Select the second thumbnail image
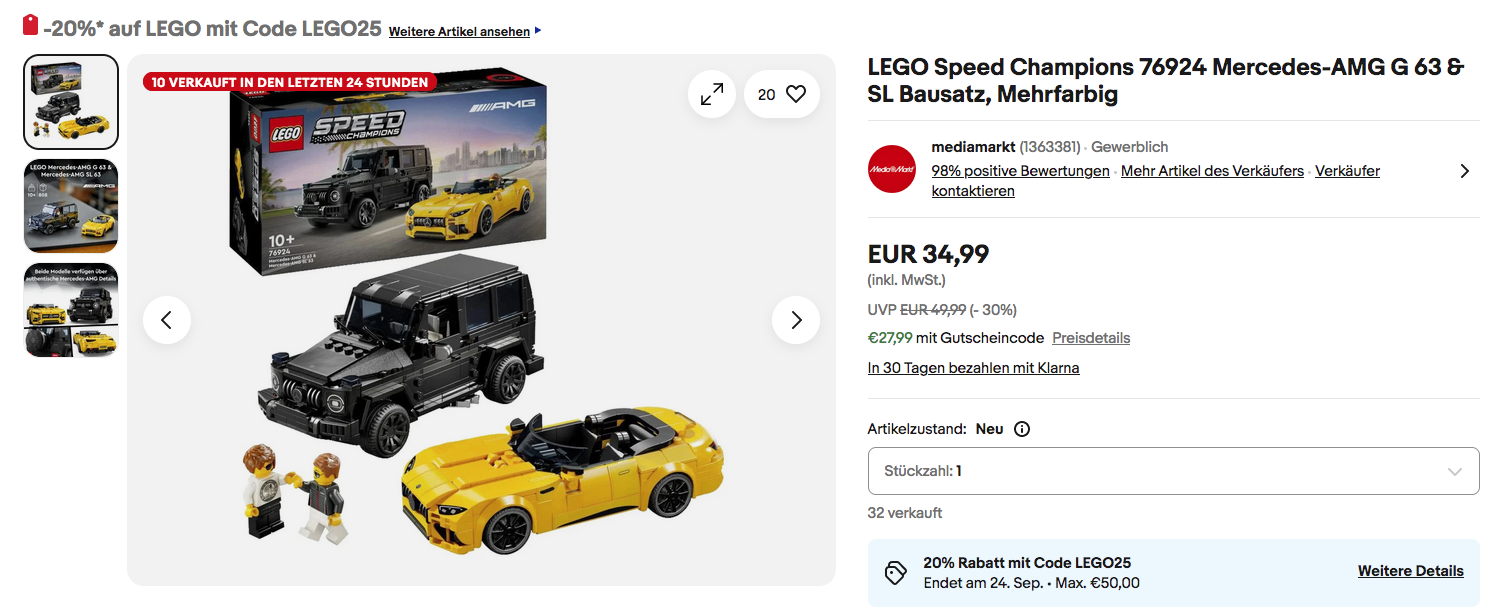This screenshot has height=616, width=1500. [x=71, y=206]
